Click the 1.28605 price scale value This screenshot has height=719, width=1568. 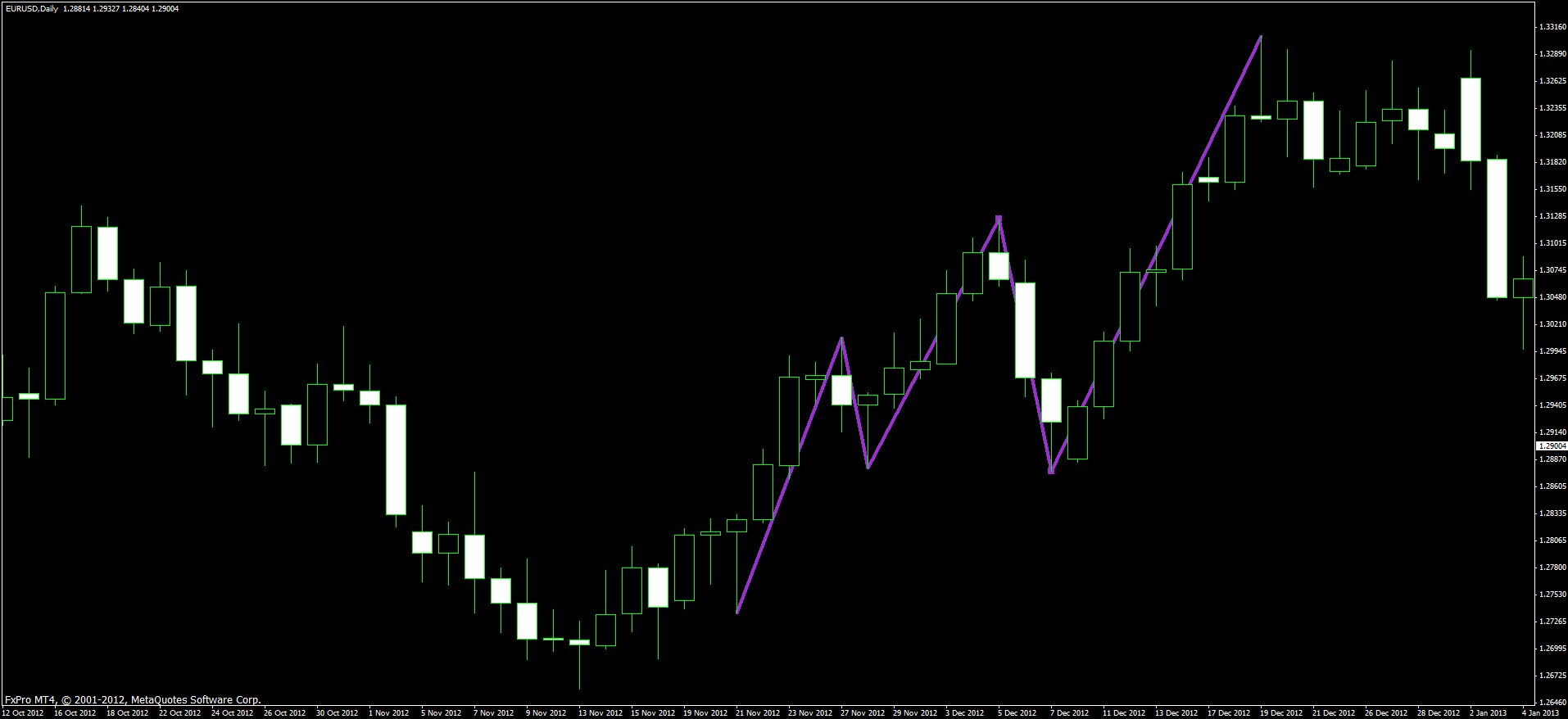pos(1552,486)
